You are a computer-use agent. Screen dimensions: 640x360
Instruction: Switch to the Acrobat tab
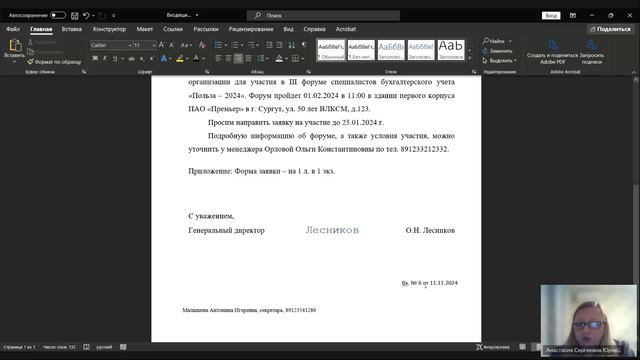point(346,29)
